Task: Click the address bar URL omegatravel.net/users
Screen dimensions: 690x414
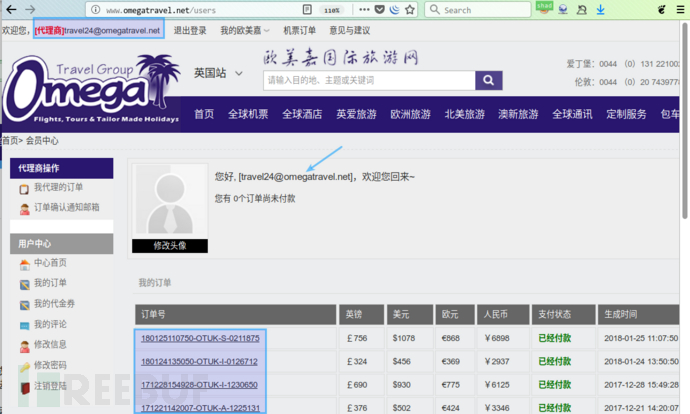Action: pos(161,10)
